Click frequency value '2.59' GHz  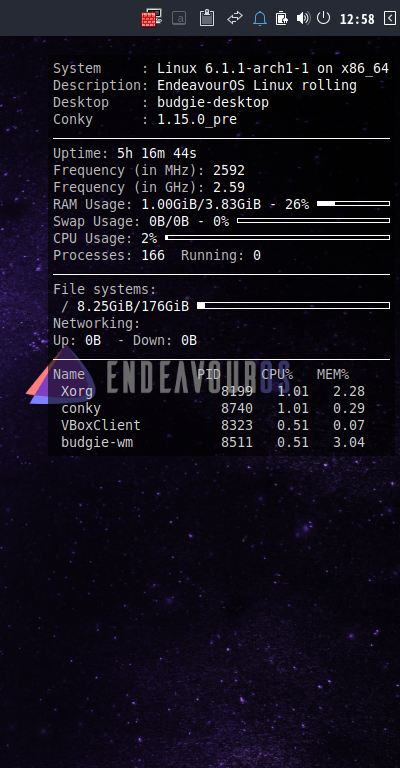(x=229, y=188)
